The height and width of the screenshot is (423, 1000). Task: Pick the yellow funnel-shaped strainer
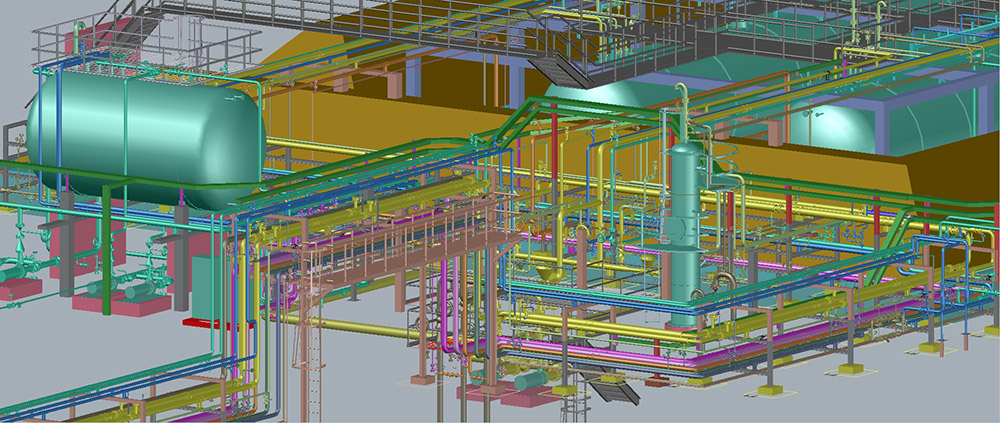pos(550,274)
